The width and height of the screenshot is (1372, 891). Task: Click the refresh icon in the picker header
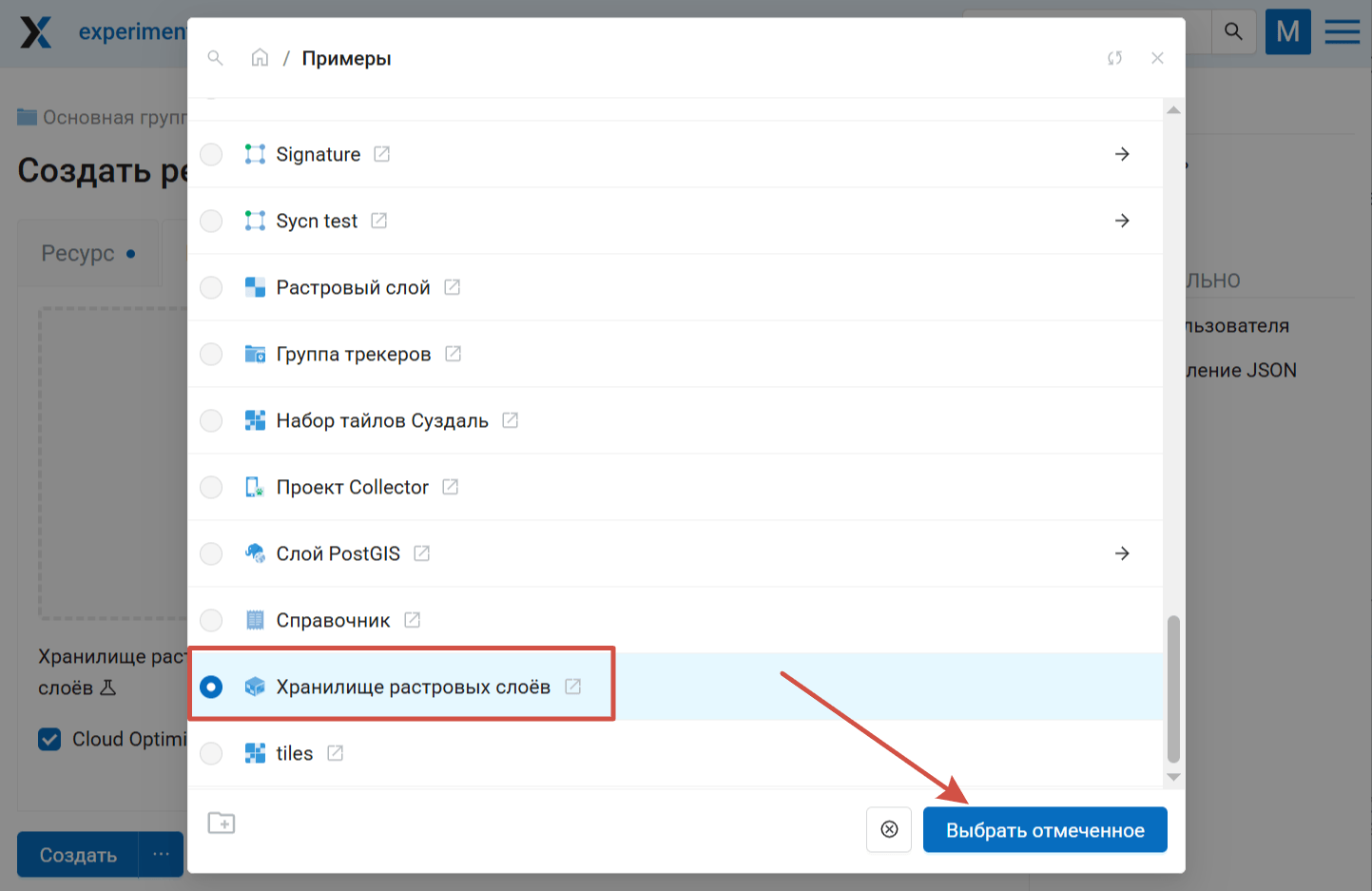(x=1114, y=58)
